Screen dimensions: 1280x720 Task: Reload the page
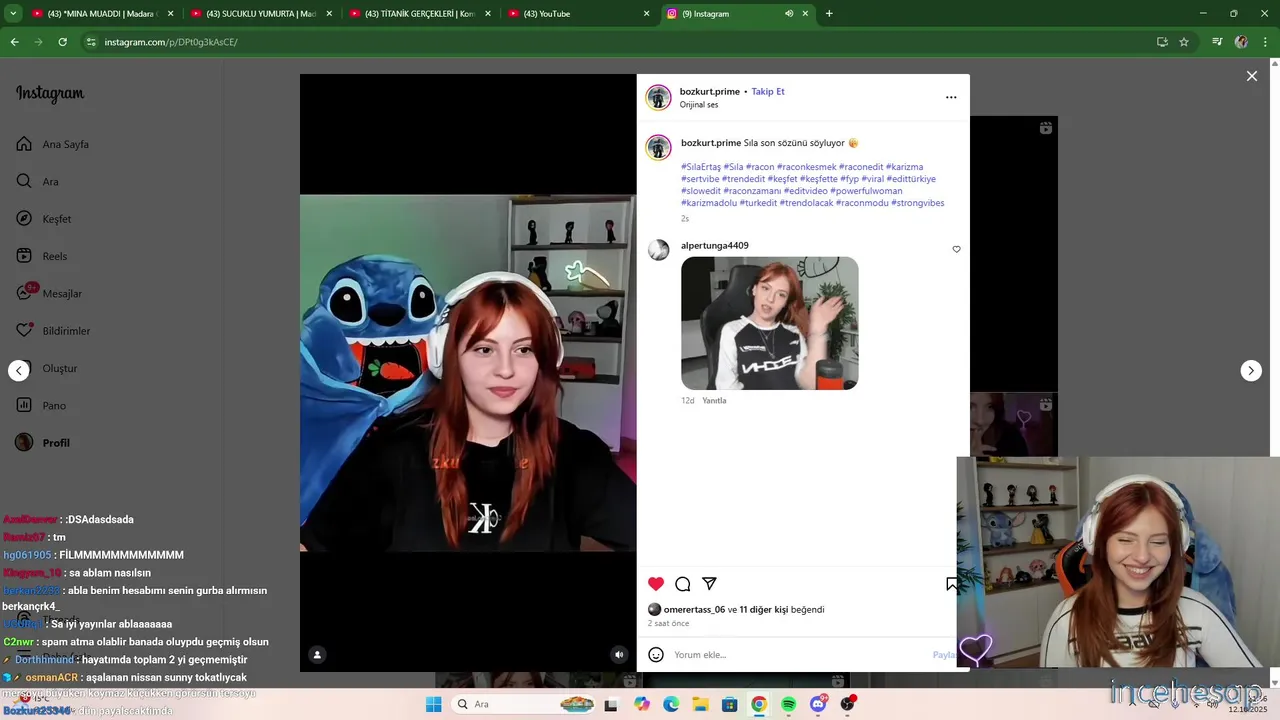coord(62,42)
